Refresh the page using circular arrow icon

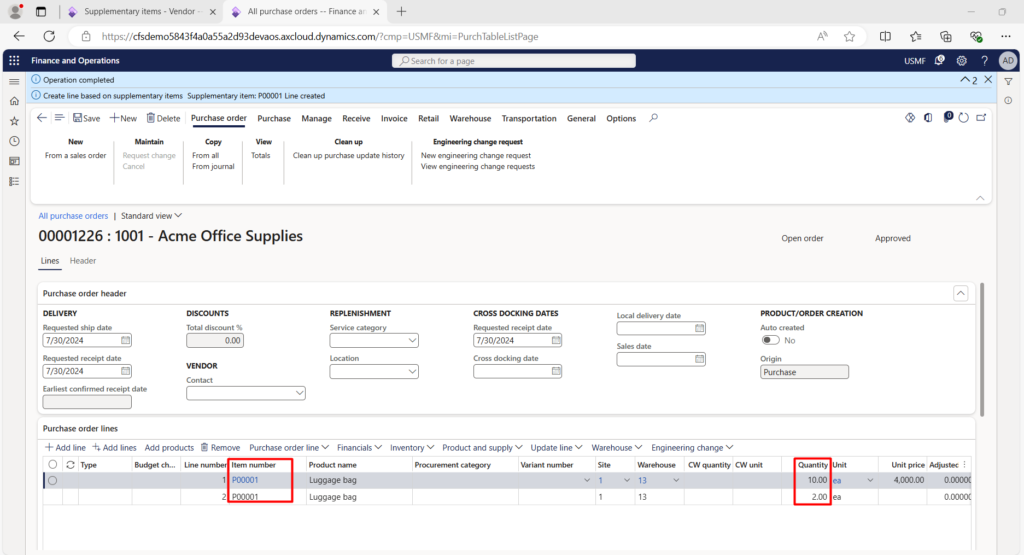click(963, 118)
